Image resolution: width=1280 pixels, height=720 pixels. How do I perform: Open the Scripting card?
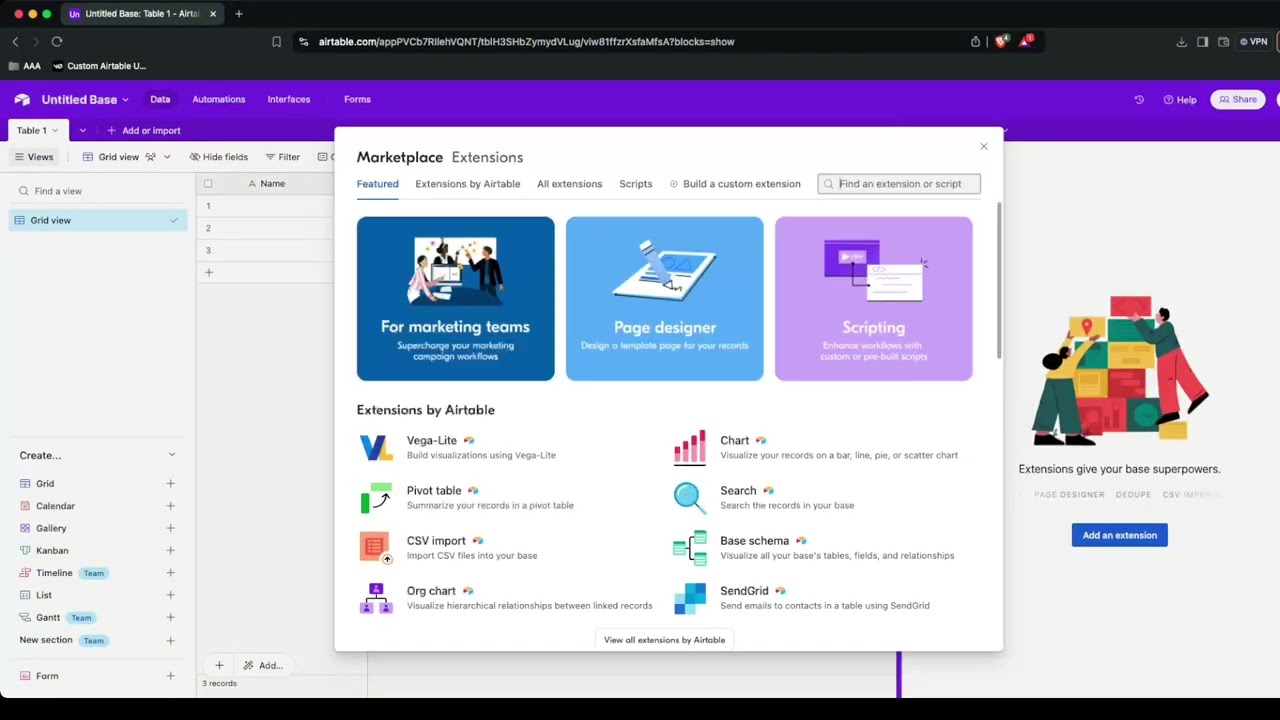[873, 299]
